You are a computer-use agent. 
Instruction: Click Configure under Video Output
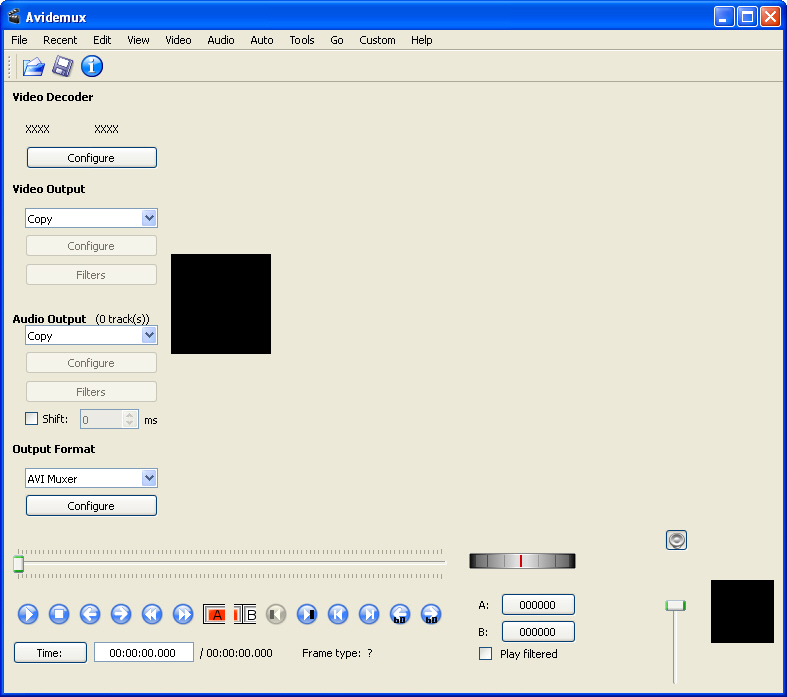[x=91, y=246]
